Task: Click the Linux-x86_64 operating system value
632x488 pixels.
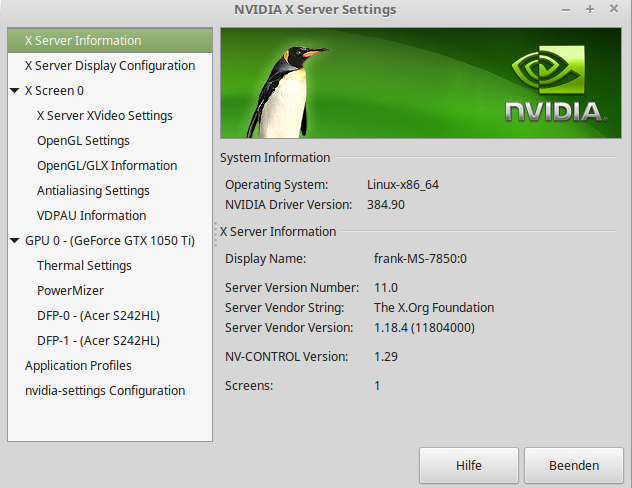Action: point(403,185)
